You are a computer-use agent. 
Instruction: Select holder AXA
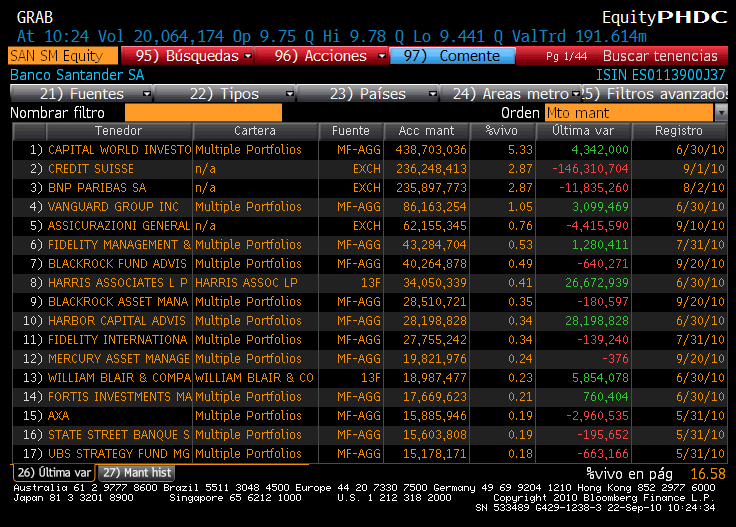point(59,416)
